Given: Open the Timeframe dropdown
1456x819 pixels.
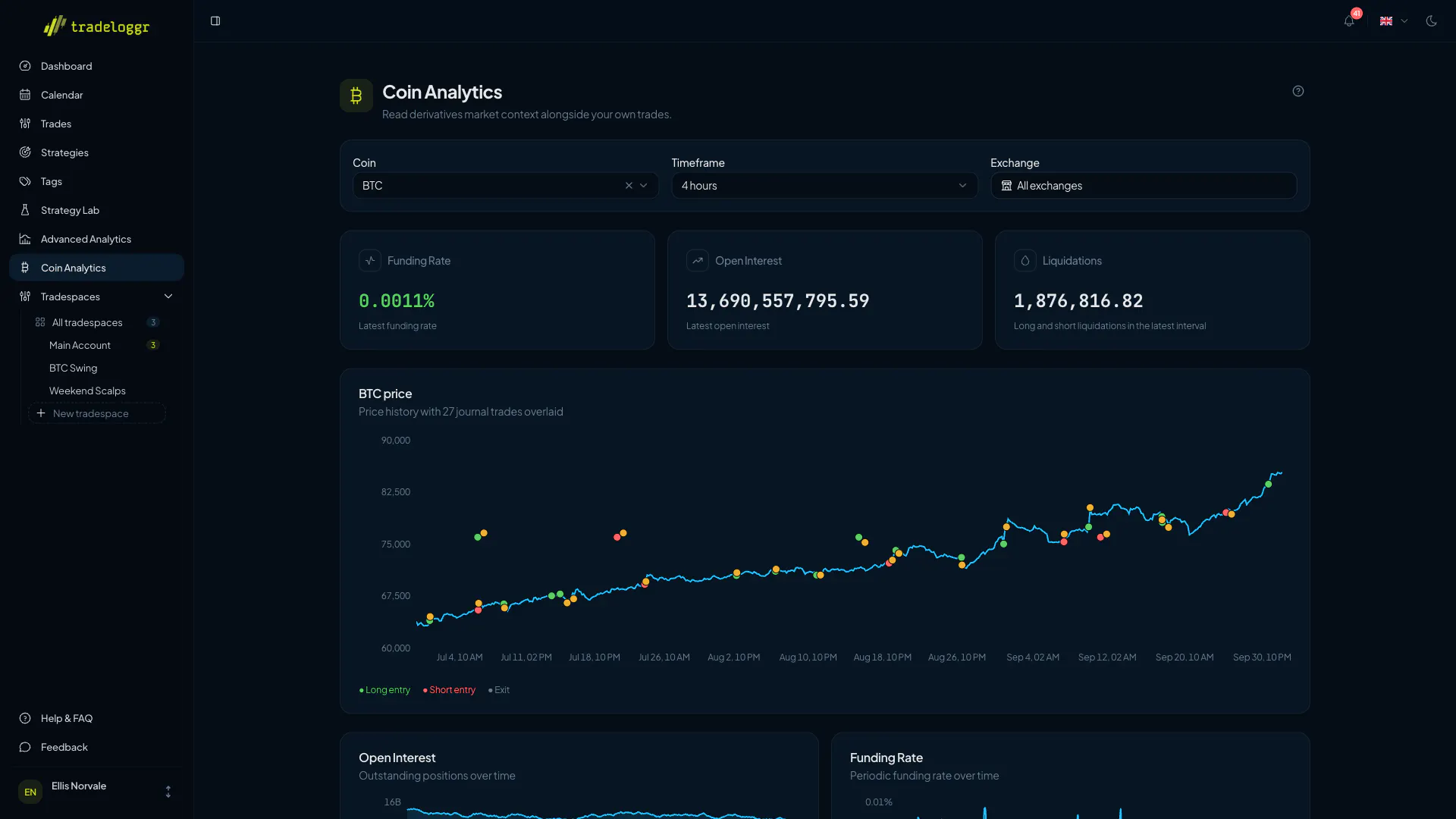Looking at the screenshot, I should click(824, 186).
